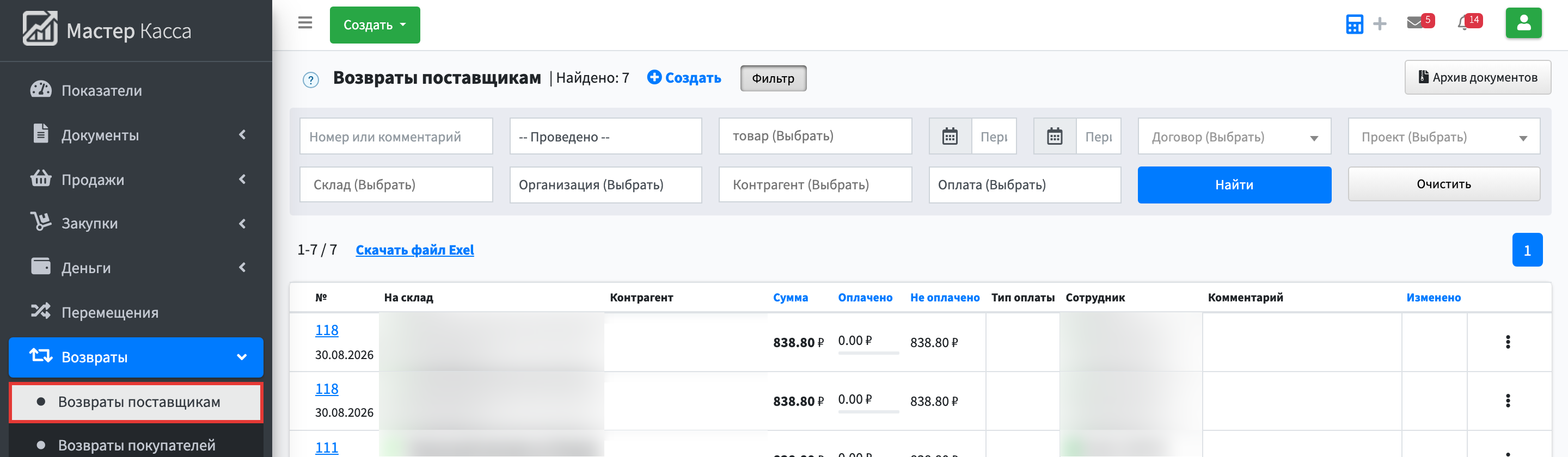Open Перемещения in sidebar
Image resolution: width=1568 pixels, height=457 pixels.
136,312
